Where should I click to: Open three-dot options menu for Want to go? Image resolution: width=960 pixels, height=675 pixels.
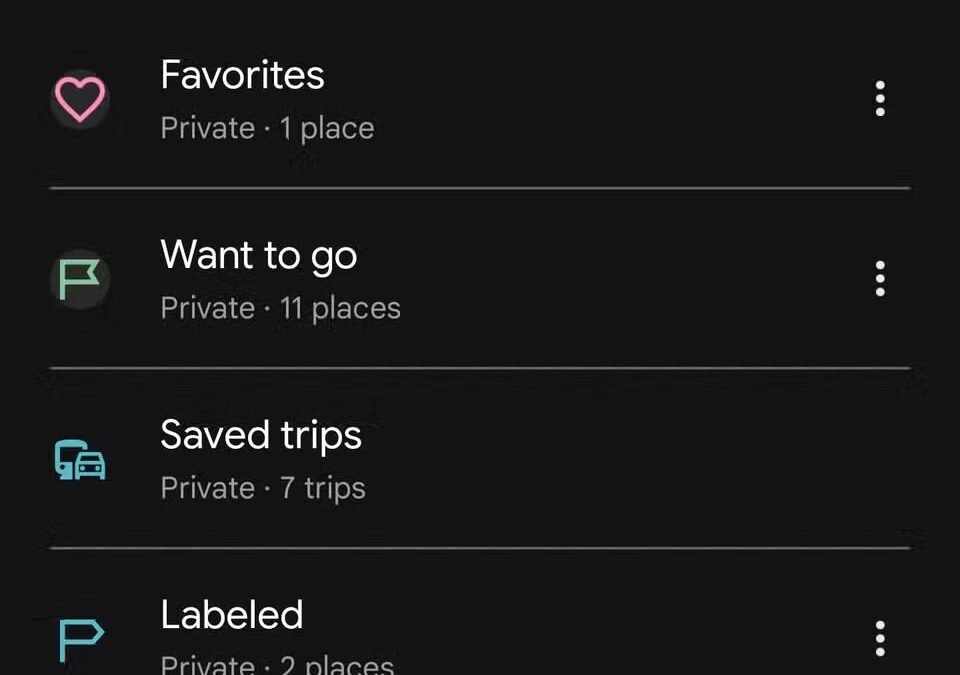(880, 279)
